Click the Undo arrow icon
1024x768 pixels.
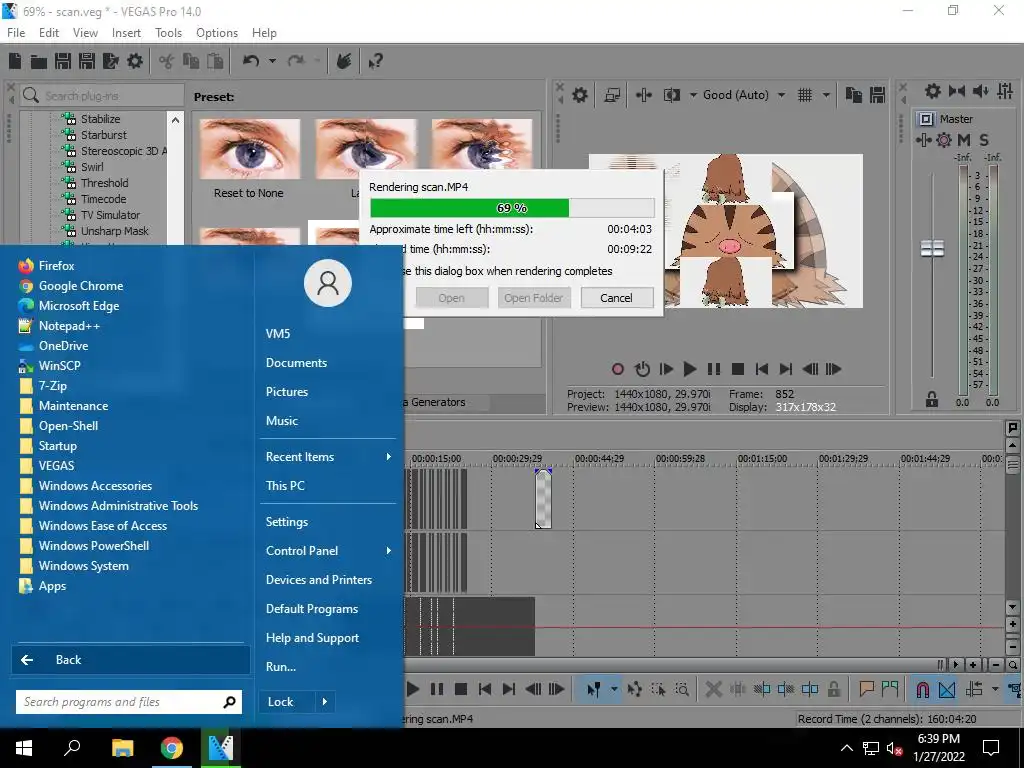251,61
